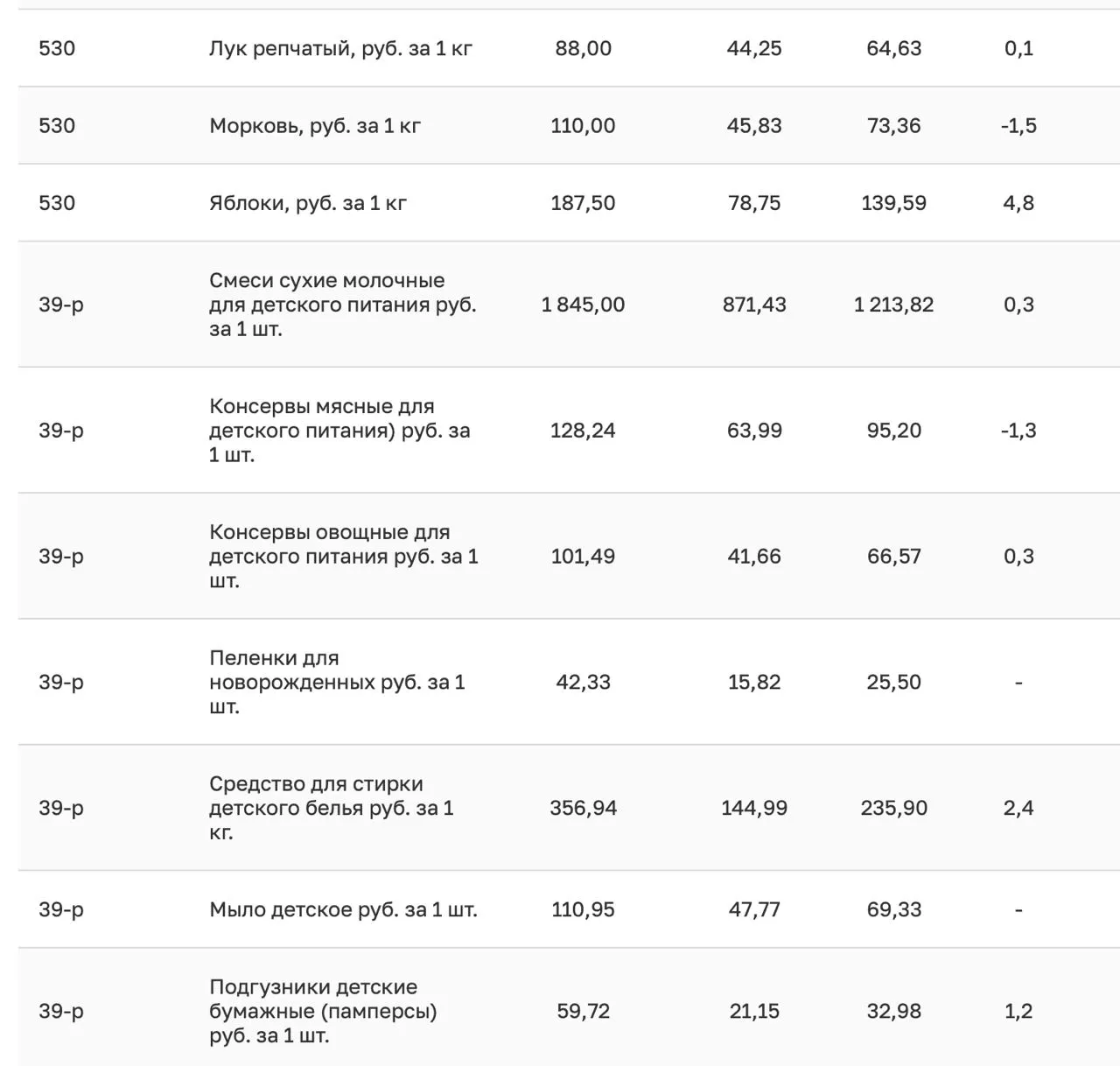Select the "Мыло детское руб. за 1 шт." cell
Screen dimensions: 1120x1066
[x=343, y=909]
